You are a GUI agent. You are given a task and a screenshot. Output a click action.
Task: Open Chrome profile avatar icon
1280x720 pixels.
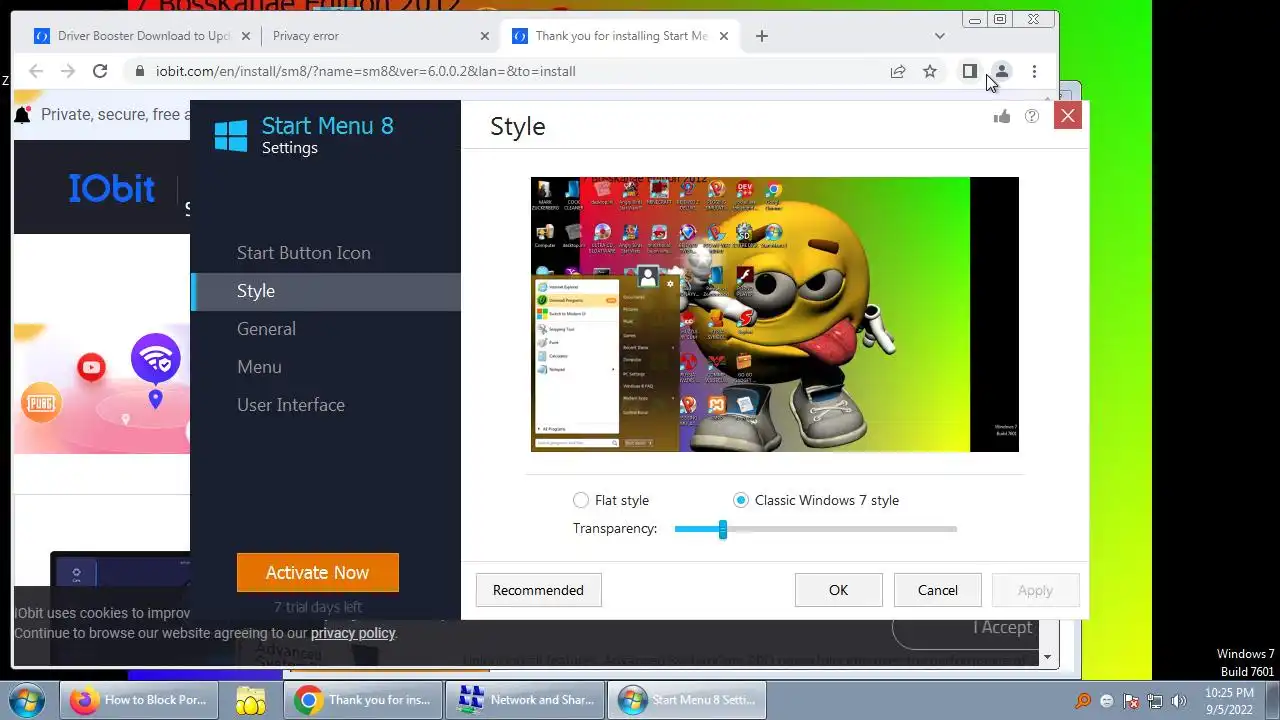[1001, 71]
